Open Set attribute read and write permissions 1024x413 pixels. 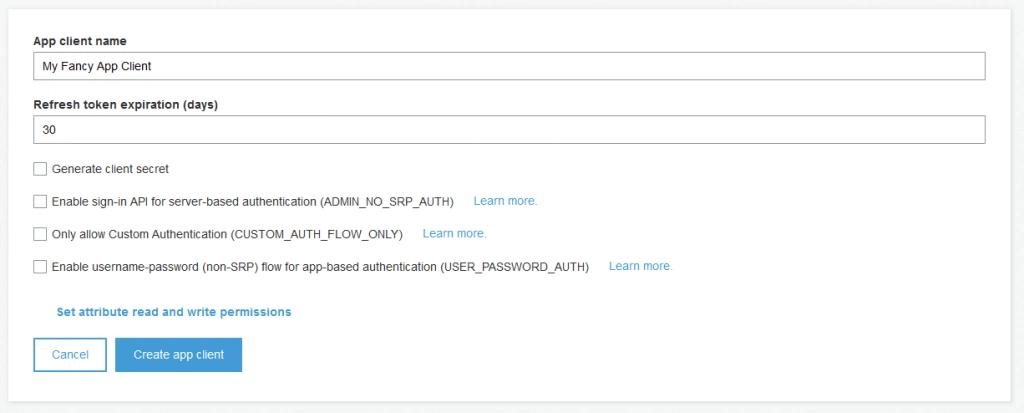(174, 312)
